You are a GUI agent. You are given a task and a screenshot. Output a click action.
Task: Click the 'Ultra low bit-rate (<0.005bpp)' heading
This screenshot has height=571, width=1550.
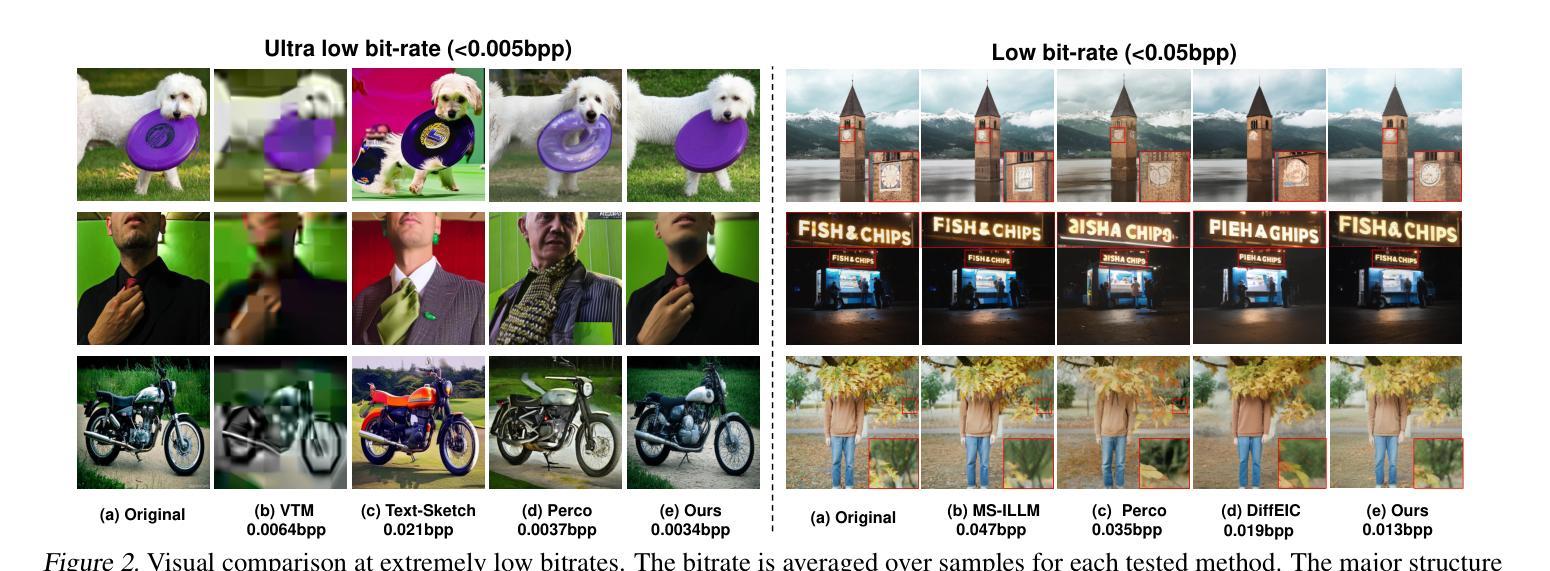(418, 49)
